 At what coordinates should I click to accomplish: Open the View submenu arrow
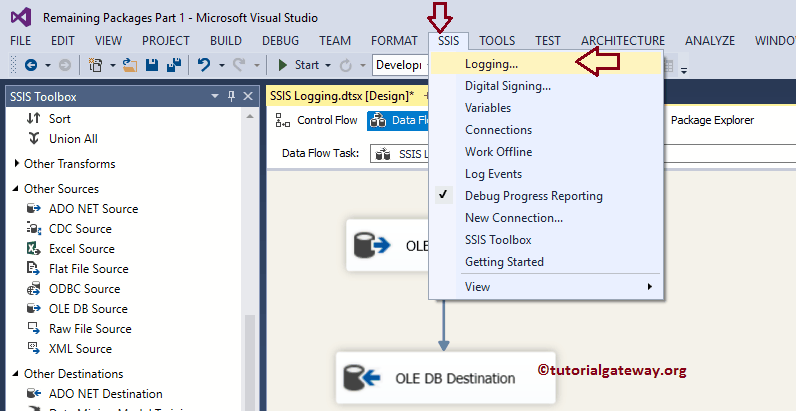[649, 287]
